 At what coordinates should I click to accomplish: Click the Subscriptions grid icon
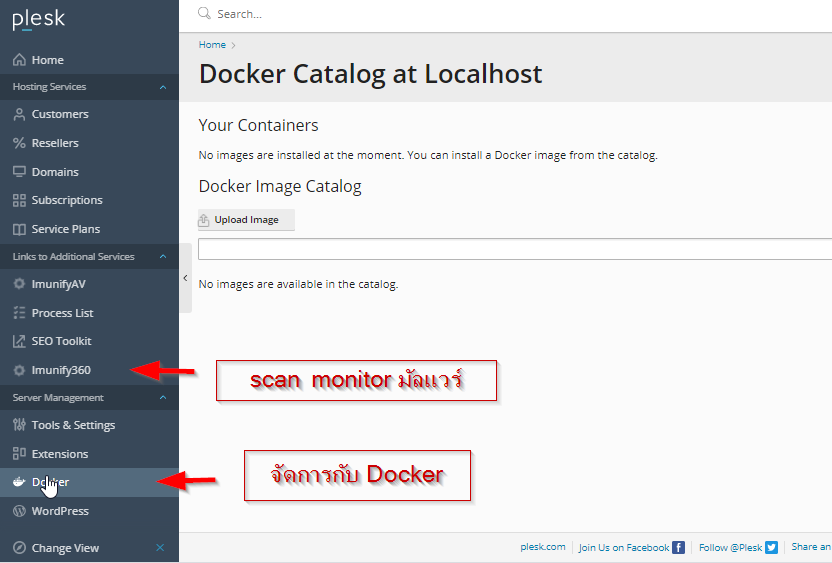tap(19, 200)
